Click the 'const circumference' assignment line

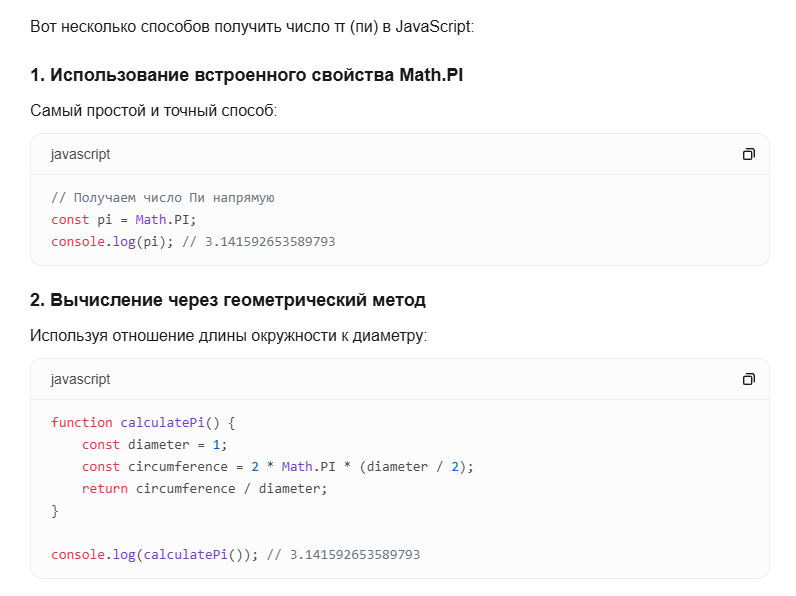click(x=277, y=466)
